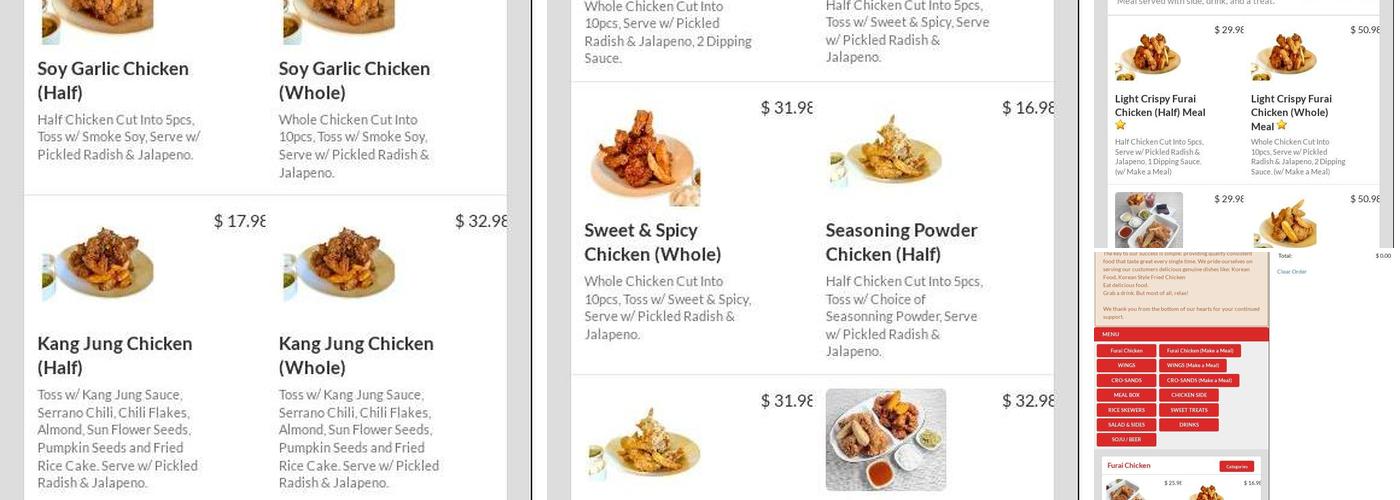Open the Categories dropdown beside Furai Chicken heading

[x=1236, y=466]
